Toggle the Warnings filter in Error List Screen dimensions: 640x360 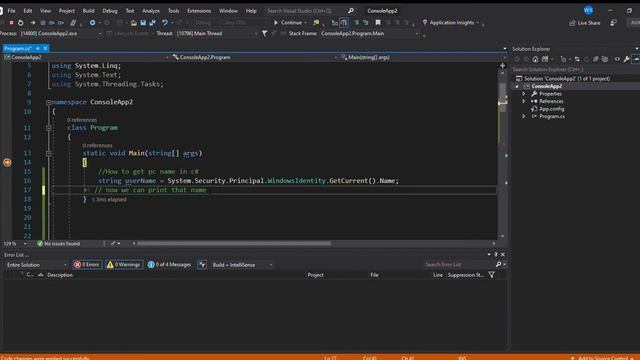(x=124, y=264)
